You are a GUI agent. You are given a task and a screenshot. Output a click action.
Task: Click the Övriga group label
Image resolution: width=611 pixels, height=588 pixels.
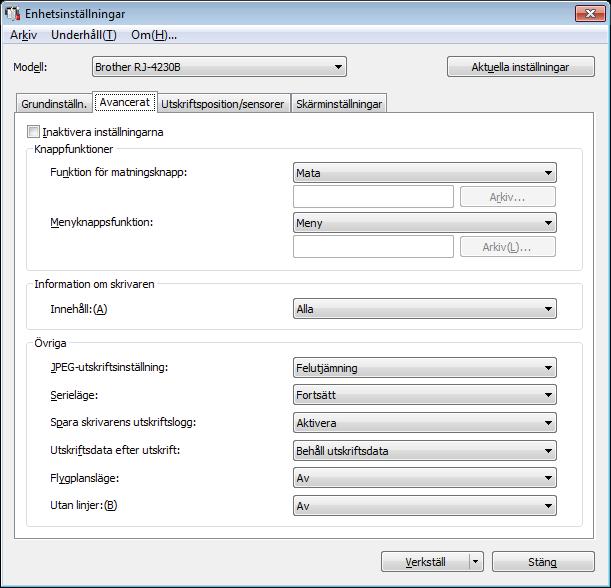pos(50,343)
